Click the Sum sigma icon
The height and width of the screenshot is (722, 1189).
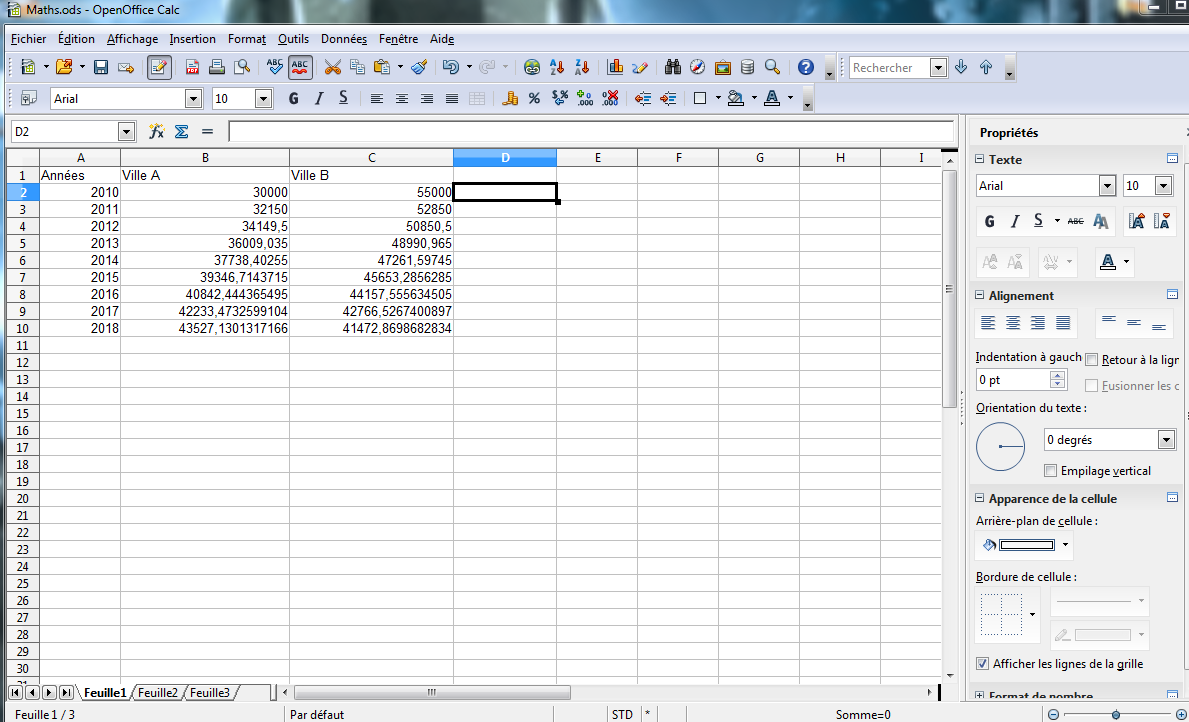(181, 131)
